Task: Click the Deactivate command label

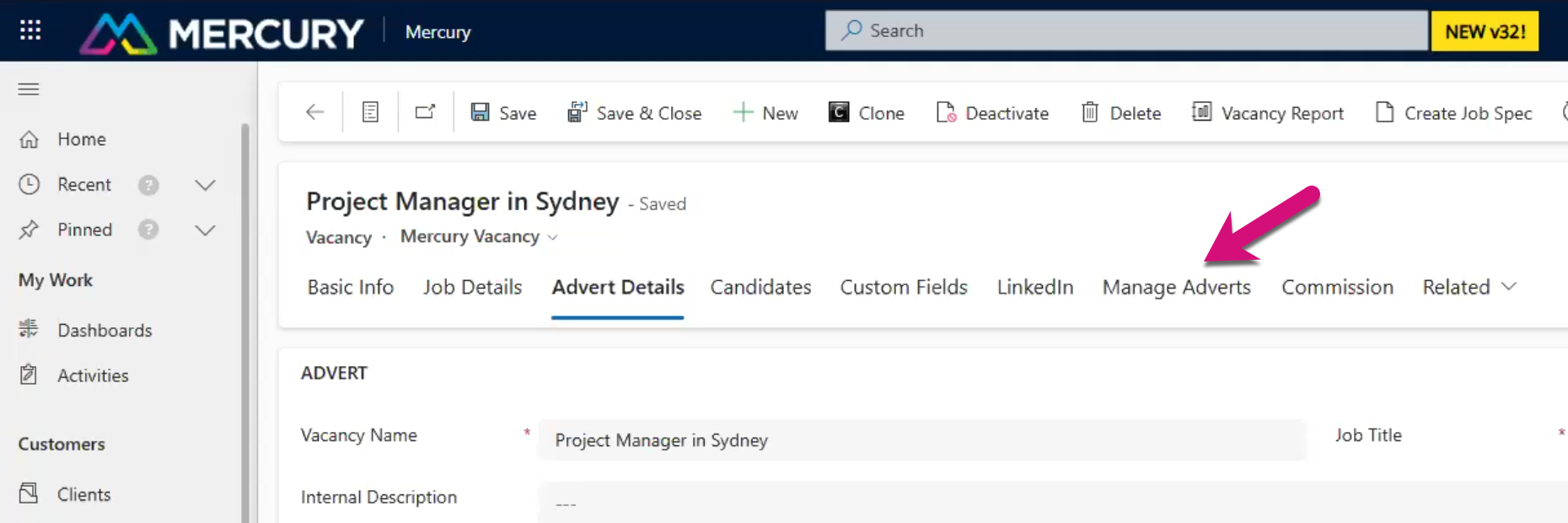Action: (1007, 113)
